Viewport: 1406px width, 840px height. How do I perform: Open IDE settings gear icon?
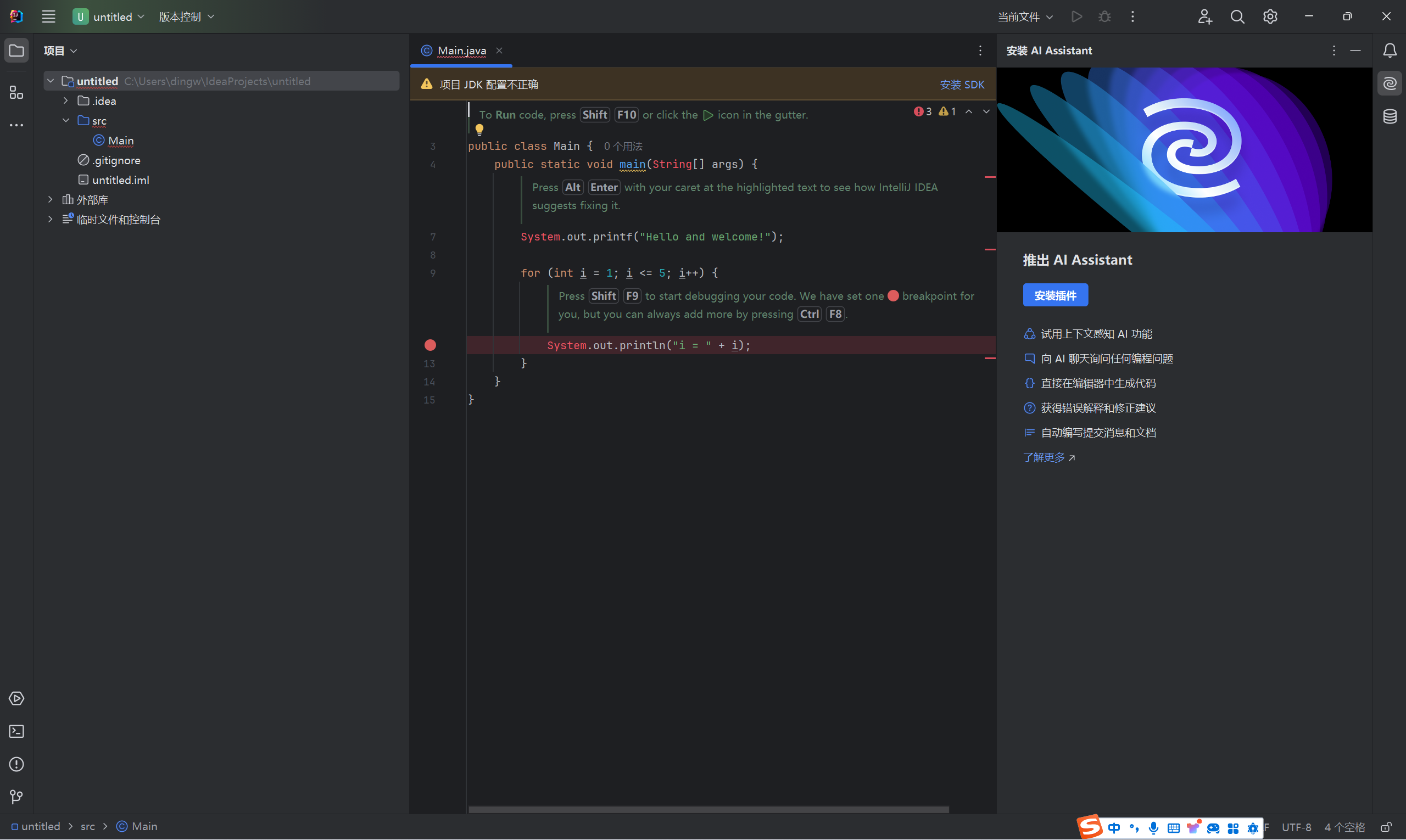coord(1270,17)
